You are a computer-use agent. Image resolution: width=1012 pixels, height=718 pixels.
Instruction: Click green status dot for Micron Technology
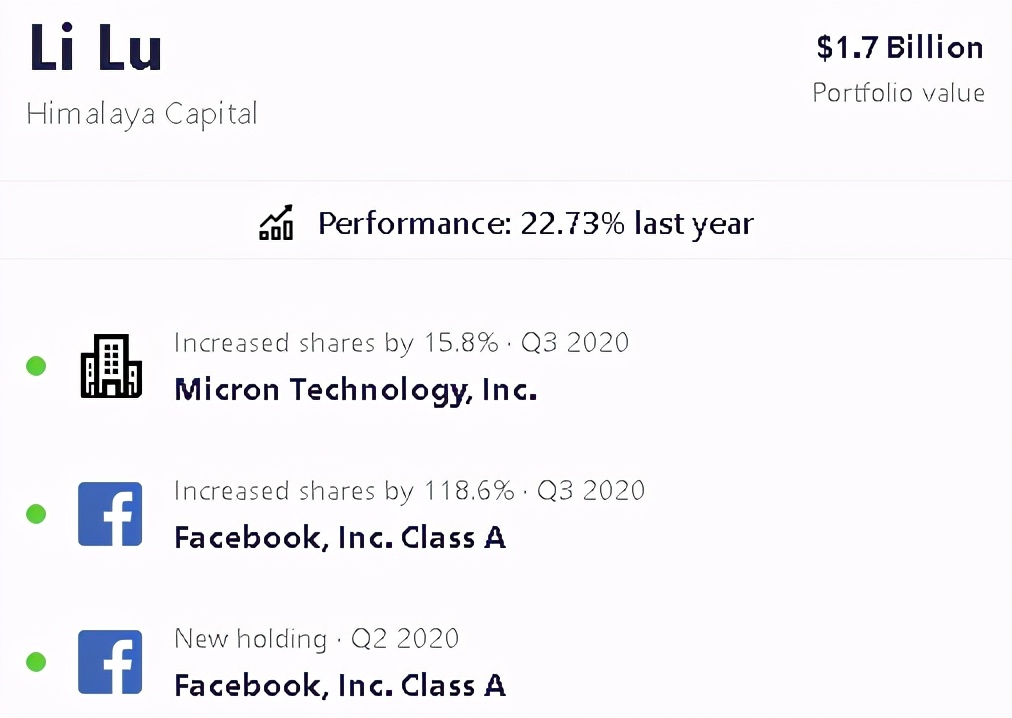(36, 366)
